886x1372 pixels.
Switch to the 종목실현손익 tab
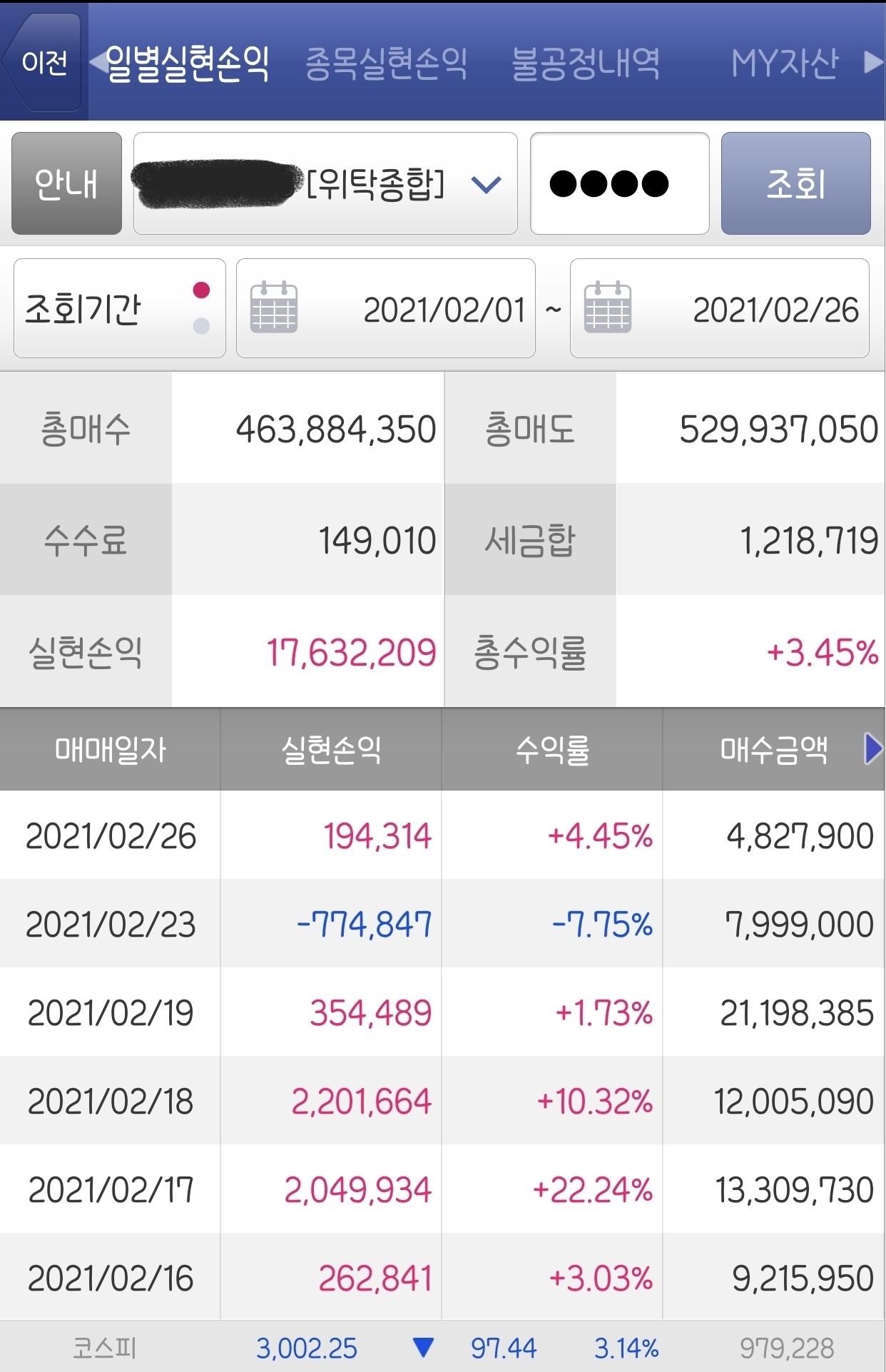pyautogui.click(x=386, y=63)
